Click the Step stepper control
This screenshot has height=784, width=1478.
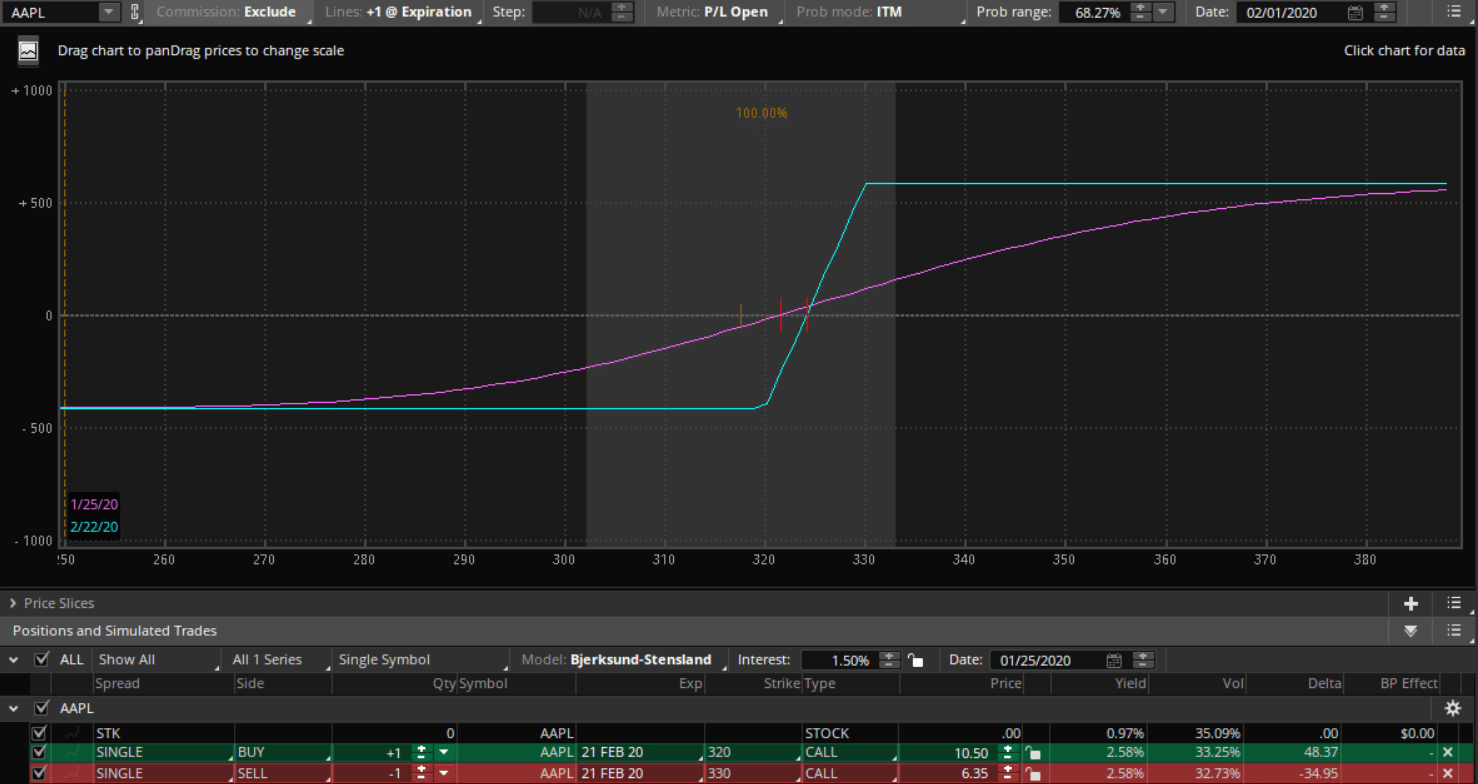click(x=622, y=13)
